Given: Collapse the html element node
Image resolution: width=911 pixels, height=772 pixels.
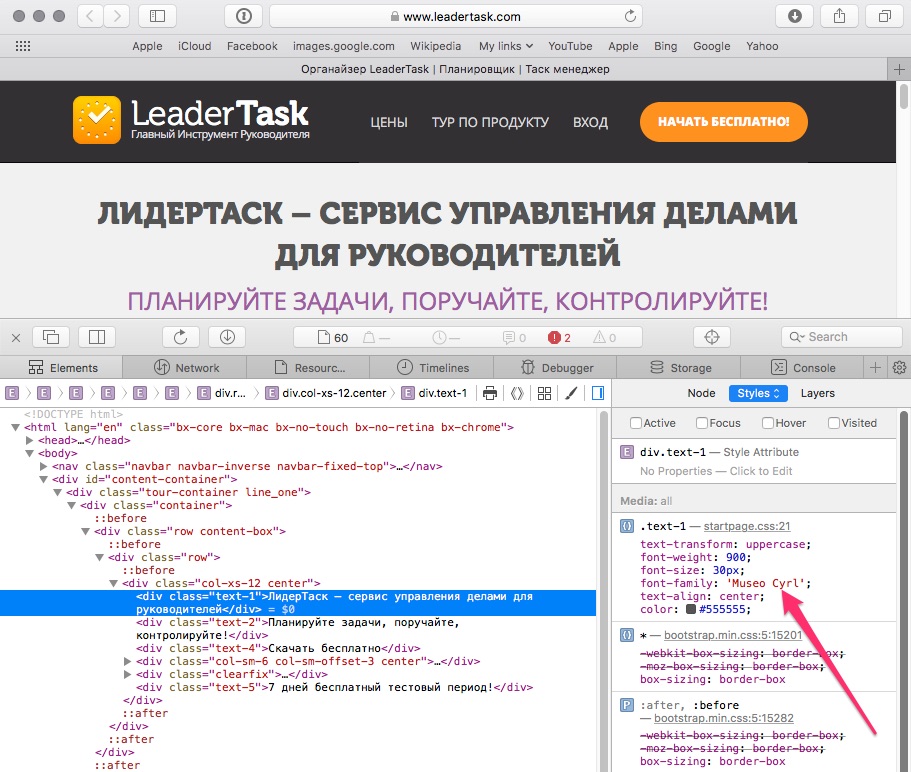Looking at the screenshot, I should (16, 427).
